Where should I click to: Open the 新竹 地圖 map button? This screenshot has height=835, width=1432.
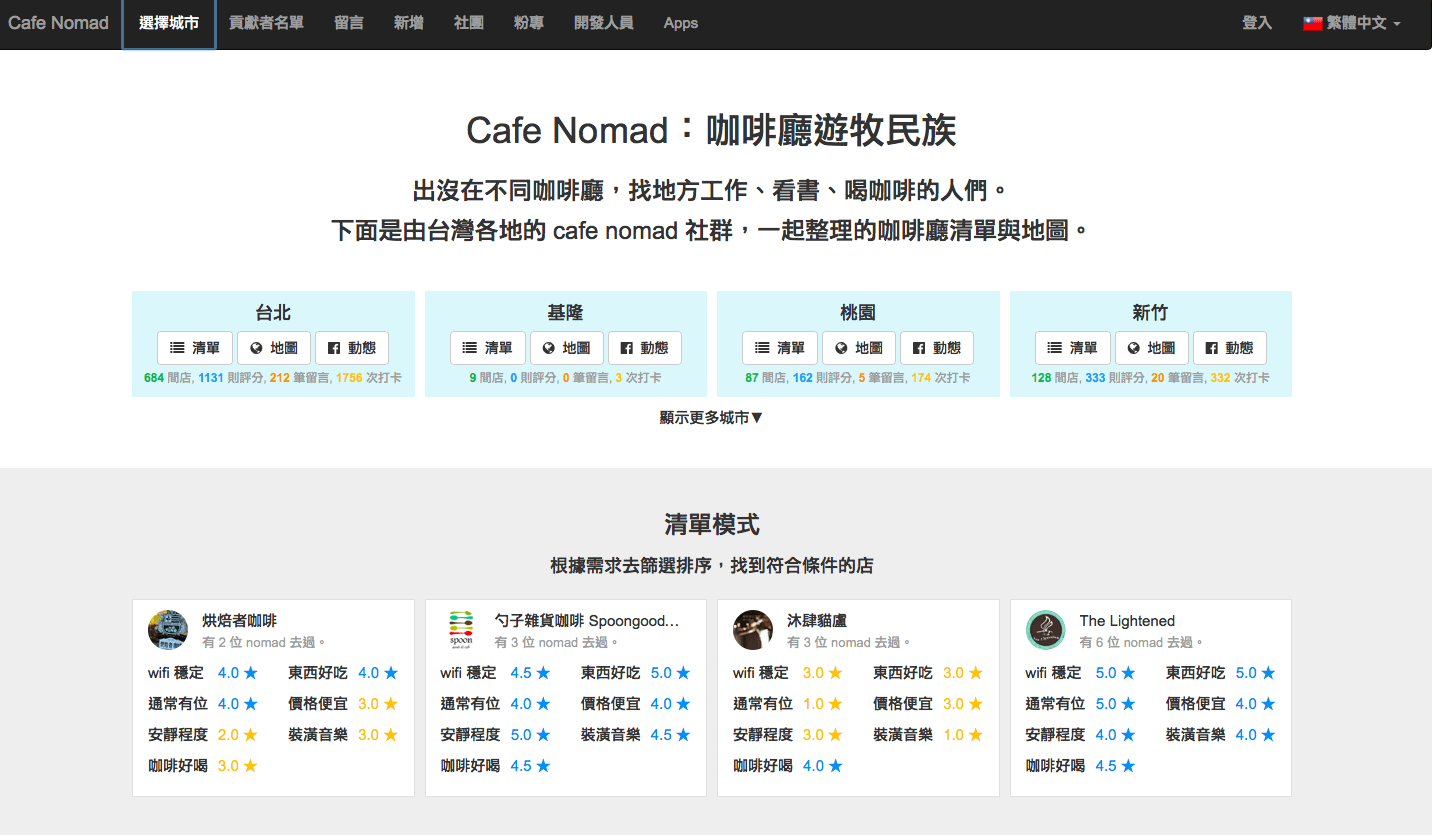[x=1152, y=348]
